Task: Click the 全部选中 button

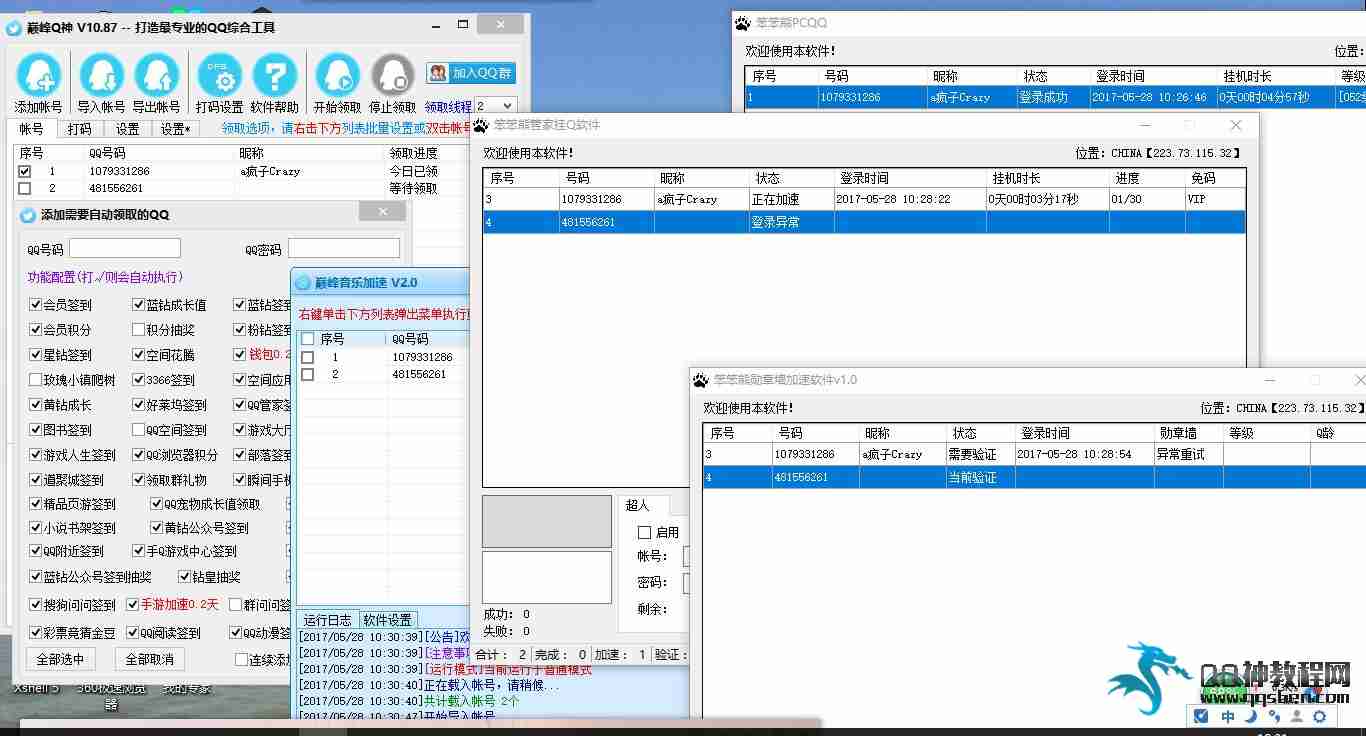Action: [61, 659]
